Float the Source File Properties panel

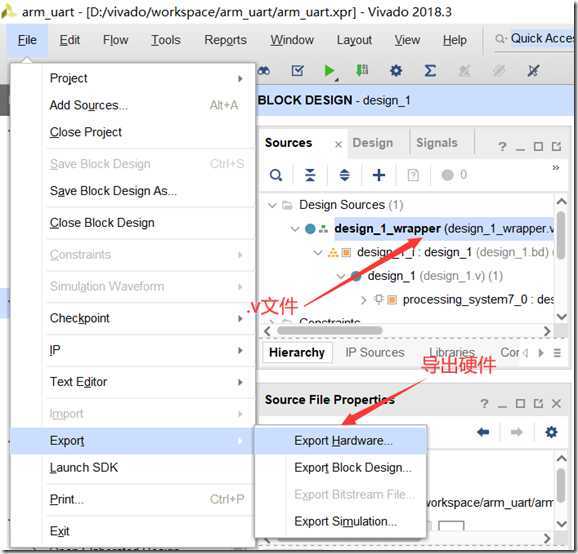tap(538, 404)
